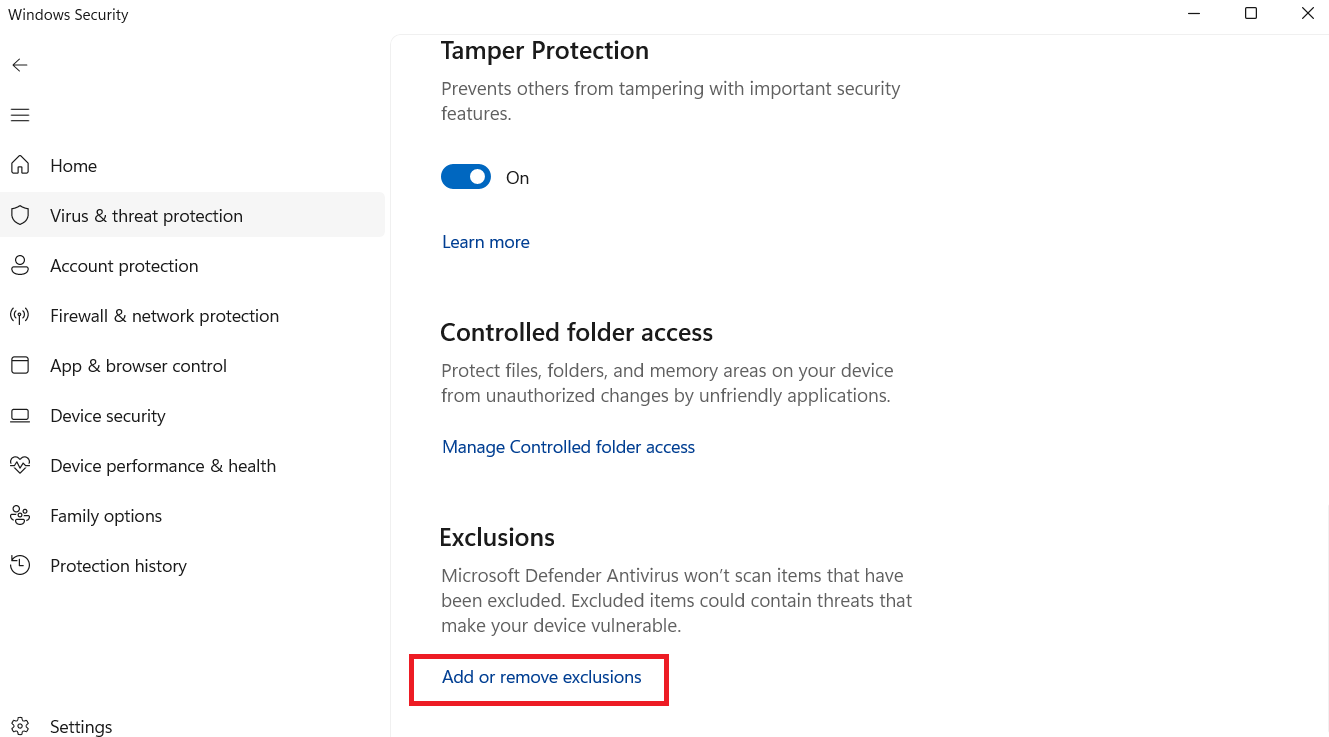Click the Device performance heart icon
Screen dimensions: 1329x737
pyautogui.click(x=20, y=466)
